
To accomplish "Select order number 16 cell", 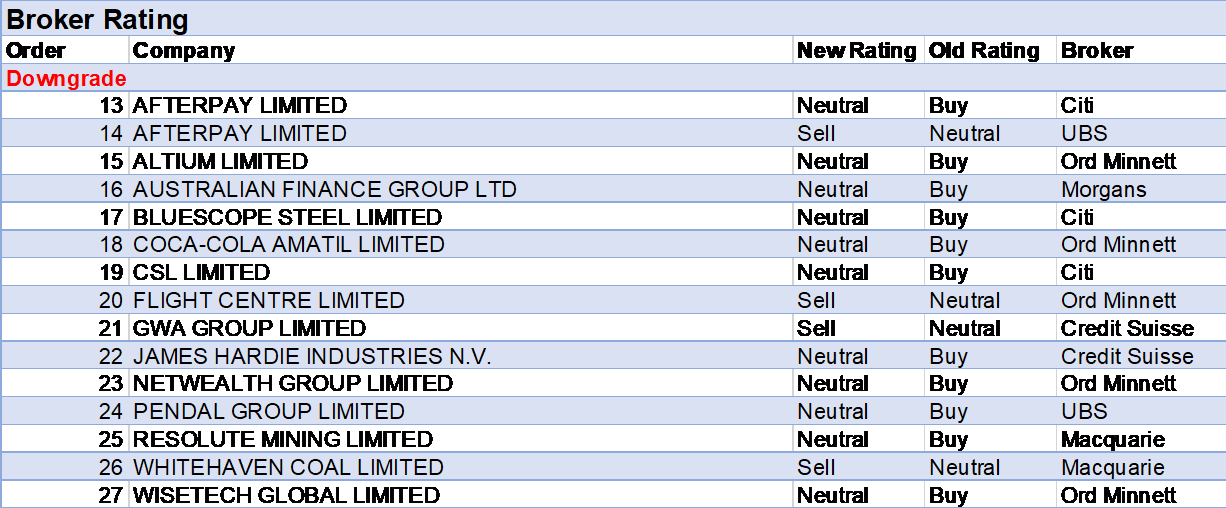I will coord(111,190).
